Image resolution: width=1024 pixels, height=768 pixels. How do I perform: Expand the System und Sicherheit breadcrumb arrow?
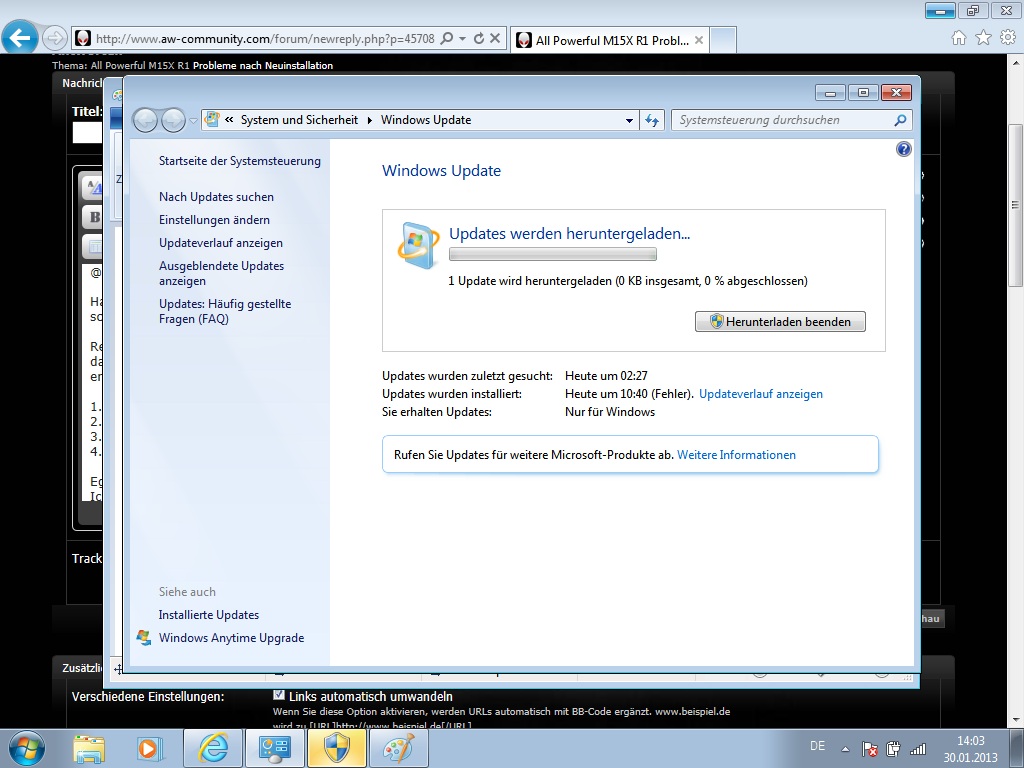(x=370, y=120)
